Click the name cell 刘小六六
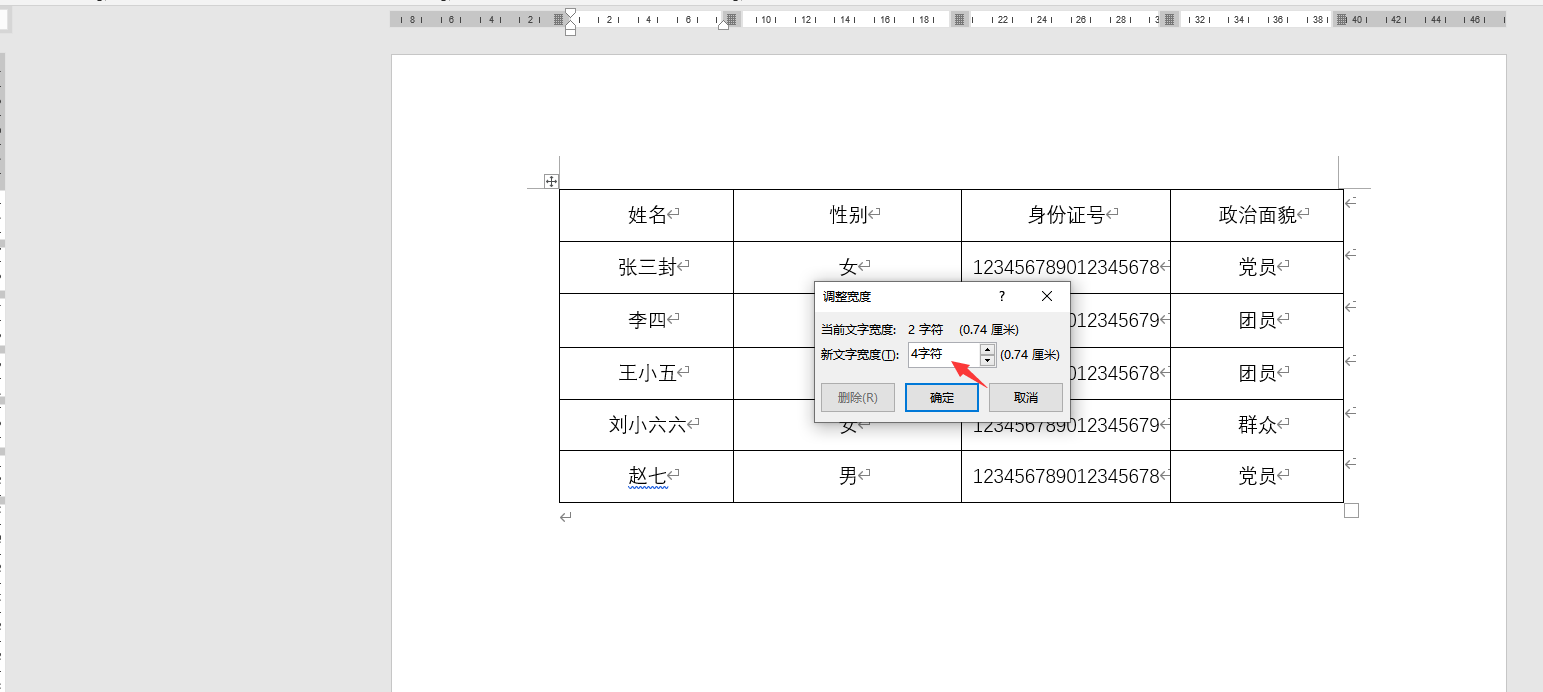Screen dimensions: 1543x692 point(647,425)
